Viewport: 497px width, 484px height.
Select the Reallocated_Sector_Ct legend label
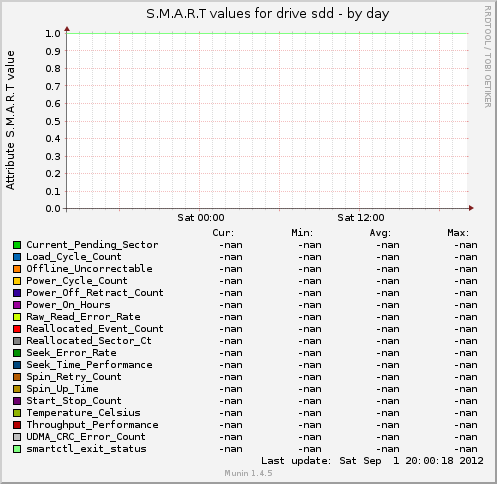(89, 341)
